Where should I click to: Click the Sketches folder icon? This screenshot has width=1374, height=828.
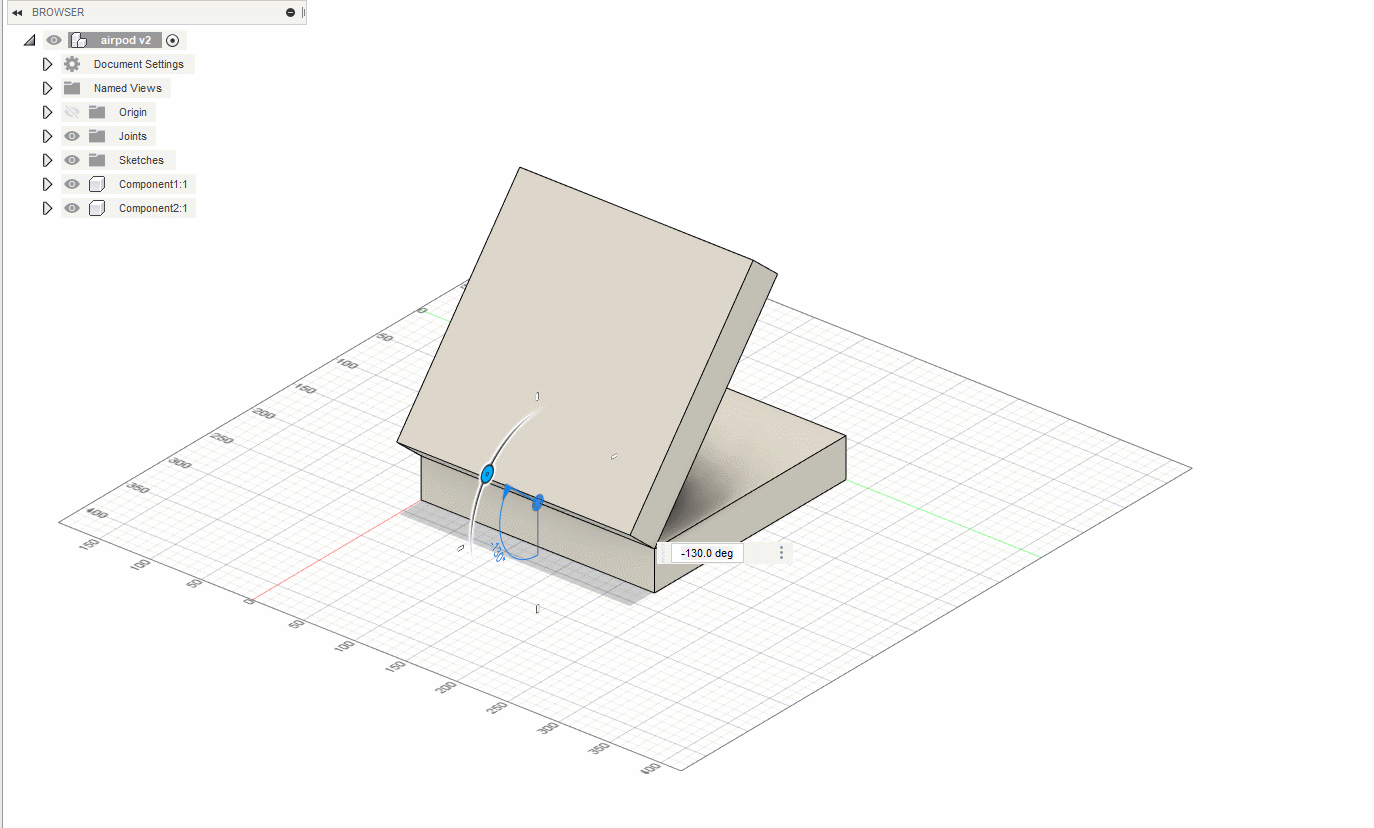pos(96,159)
